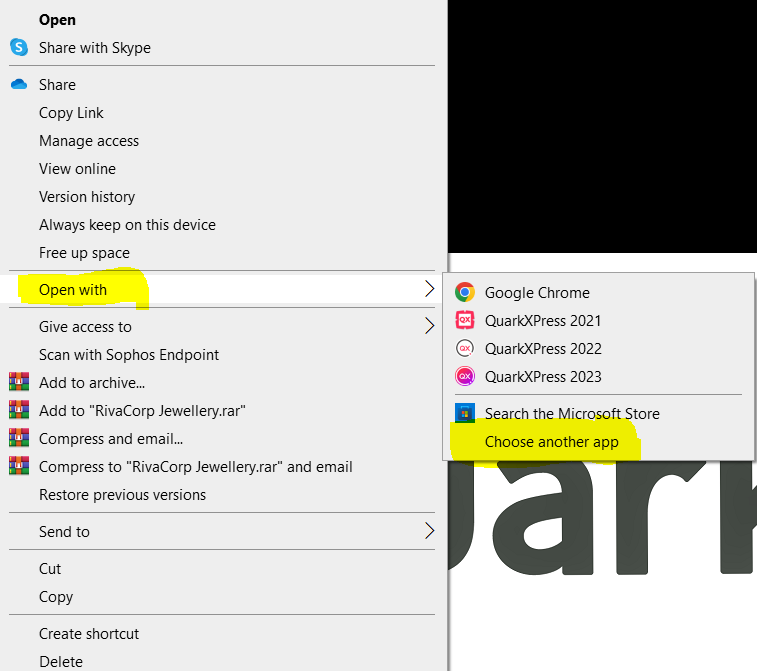
Task: Open the Send to entry
Action: pos(222,531)
